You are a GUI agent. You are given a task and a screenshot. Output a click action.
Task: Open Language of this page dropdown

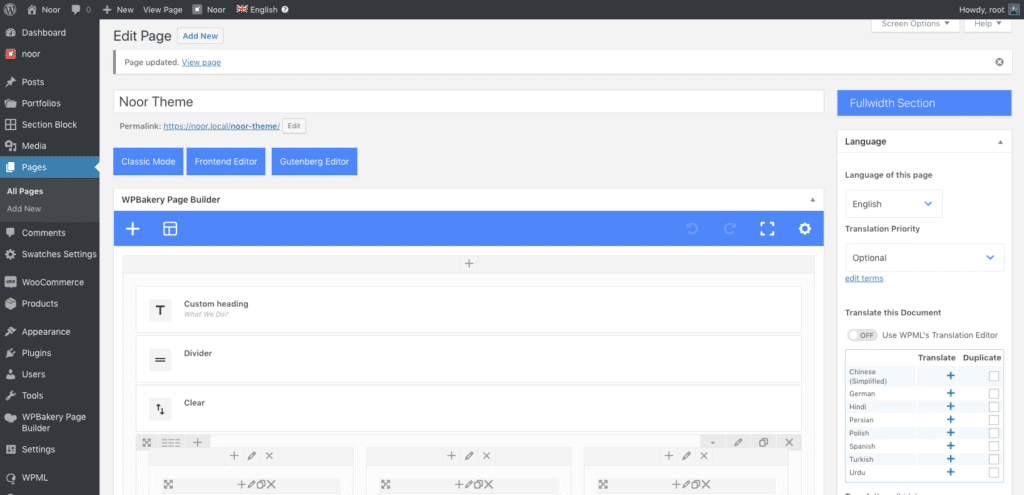pos(893,204)
